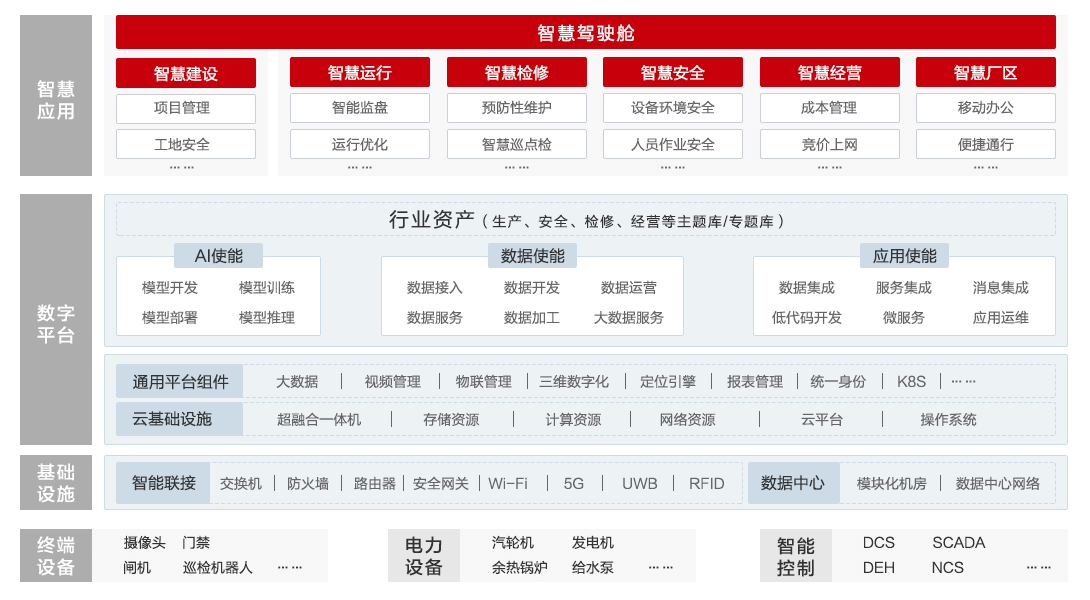
Task: Expand the ellipsis below 工地安全
Action: (182, 167)
